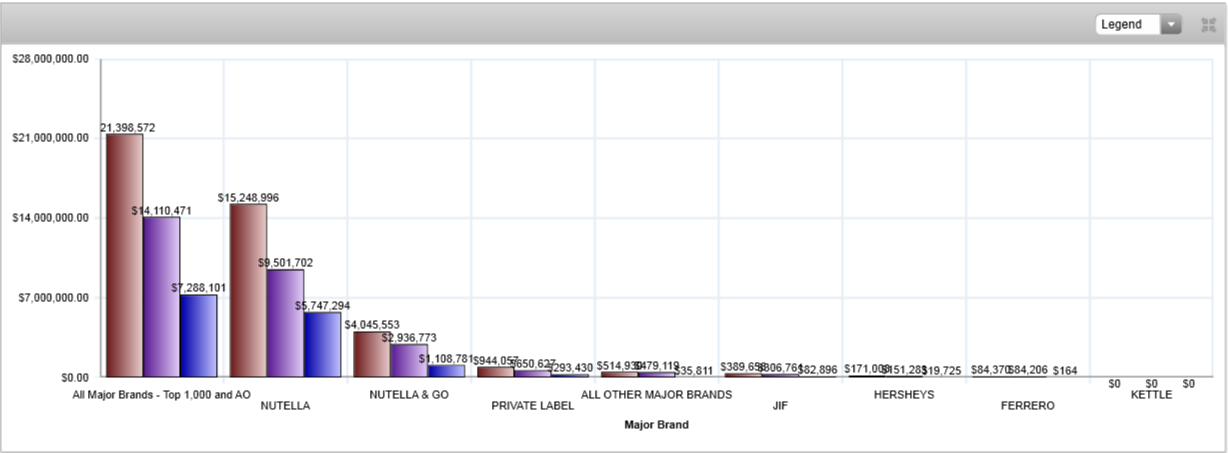Click the HERSHEYS category label

[x=903, y=394]
